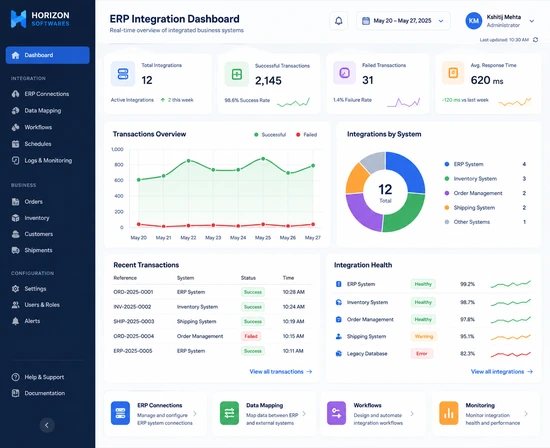Open Customers in the sidebar
This screenshot has height=448, width=550.
click(x=48, y=234)
